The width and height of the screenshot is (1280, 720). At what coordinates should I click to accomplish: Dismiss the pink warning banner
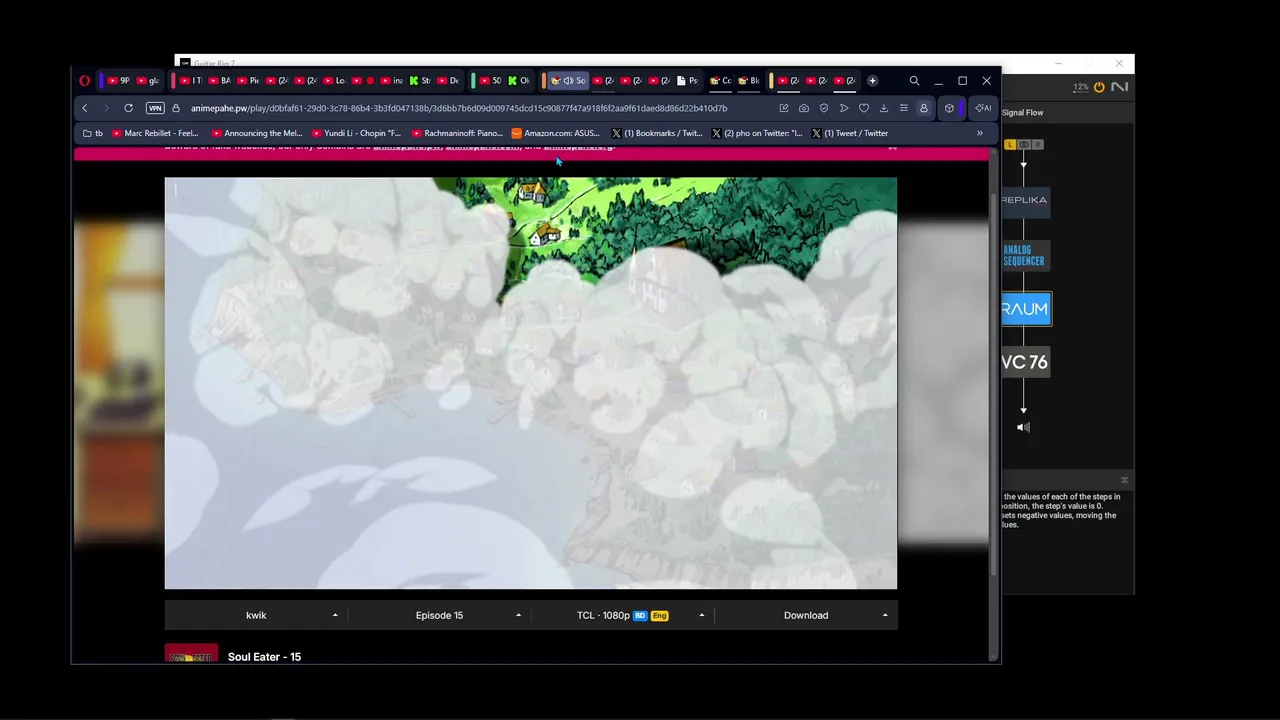(892, 147)
